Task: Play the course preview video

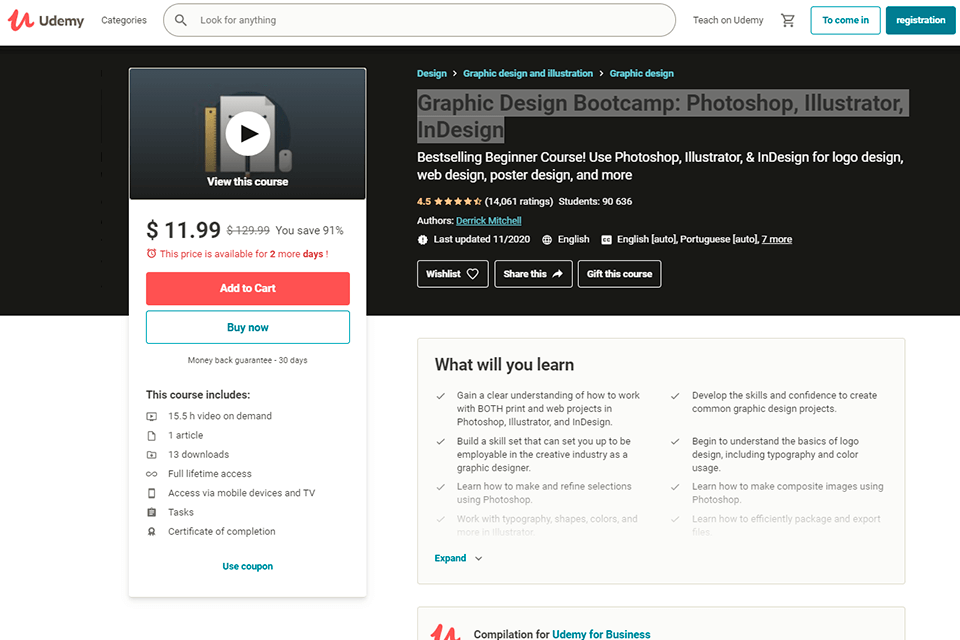Action: click(x=247, y=133)
